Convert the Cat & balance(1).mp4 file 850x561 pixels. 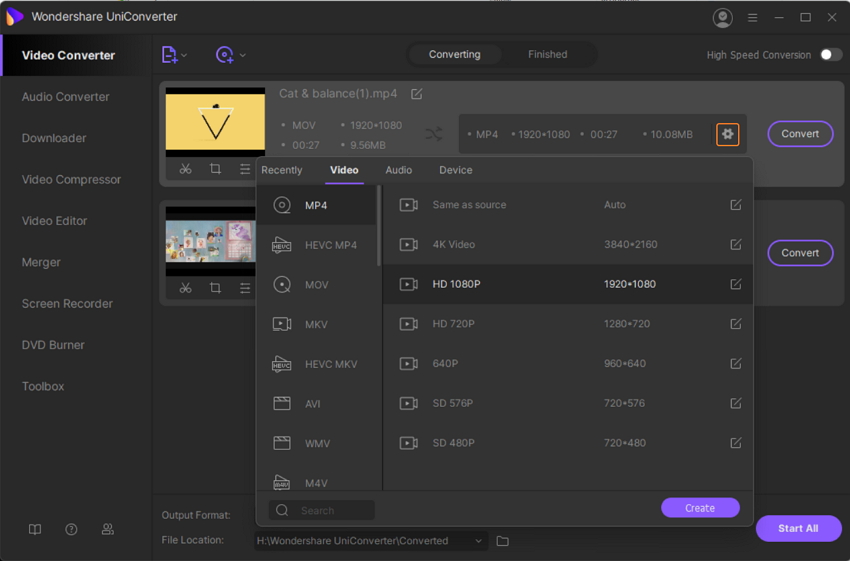click(800, 134)
